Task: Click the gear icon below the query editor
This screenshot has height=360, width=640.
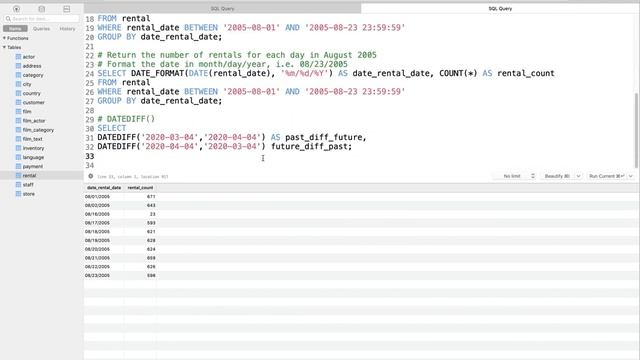Action: [x=91, y=176]
